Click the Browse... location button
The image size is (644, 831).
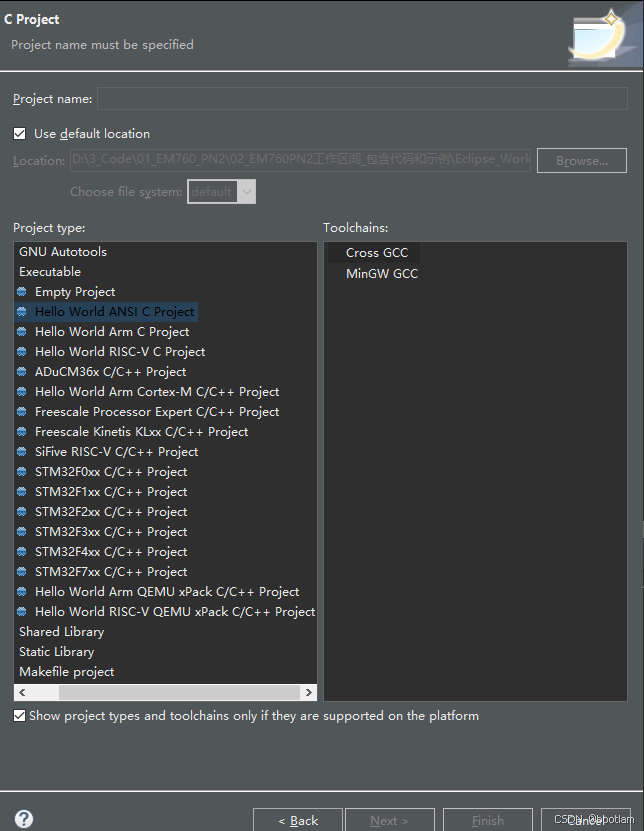(x=581, y=161)
